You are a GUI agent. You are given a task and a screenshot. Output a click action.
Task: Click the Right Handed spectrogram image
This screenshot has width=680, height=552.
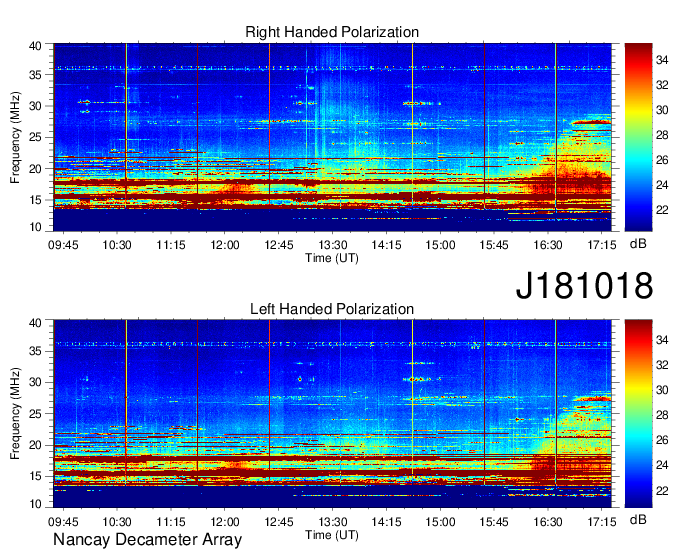tap(332, 137)
